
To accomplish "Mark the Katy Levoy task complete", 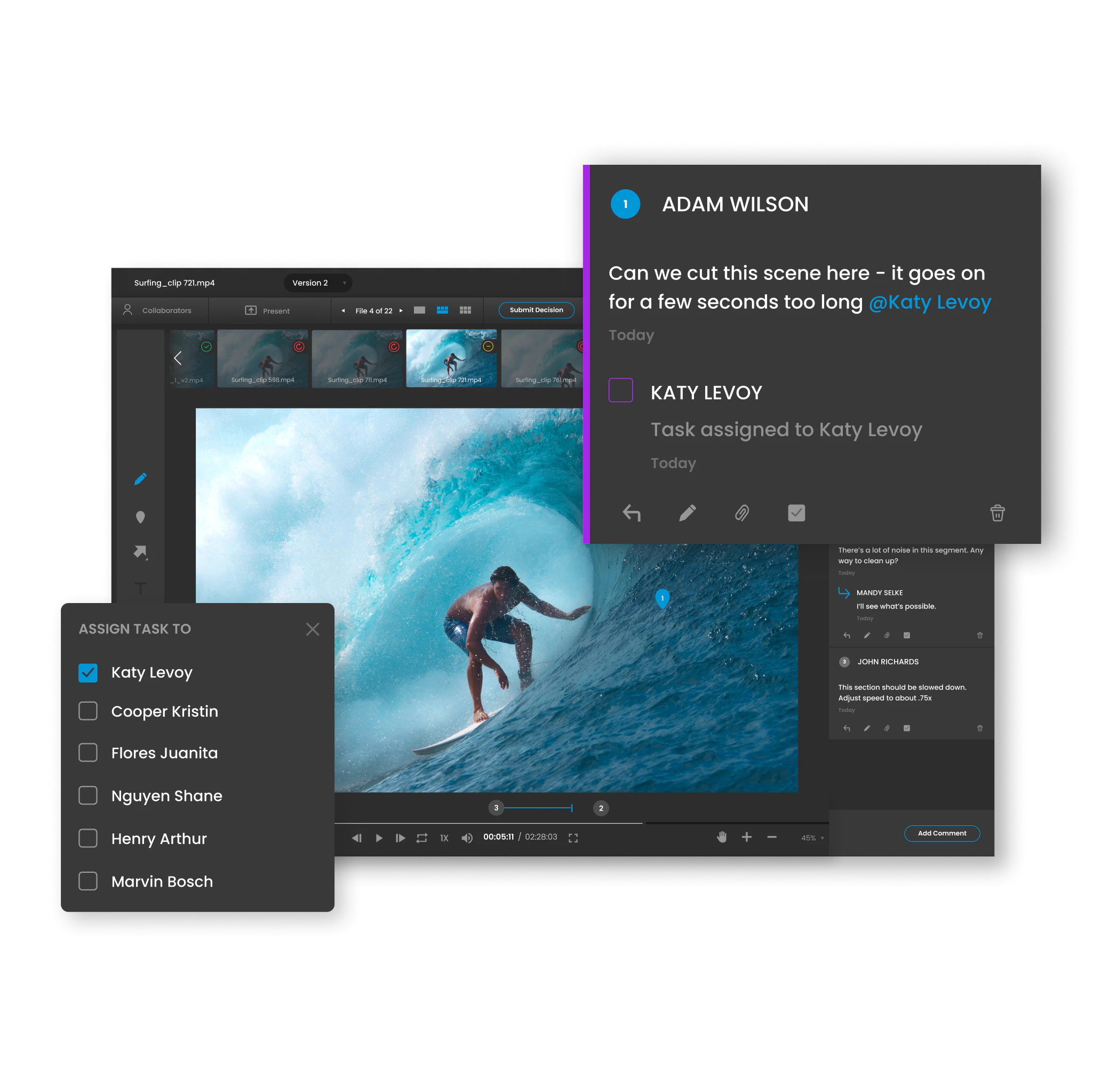I will tap(620, 390).
